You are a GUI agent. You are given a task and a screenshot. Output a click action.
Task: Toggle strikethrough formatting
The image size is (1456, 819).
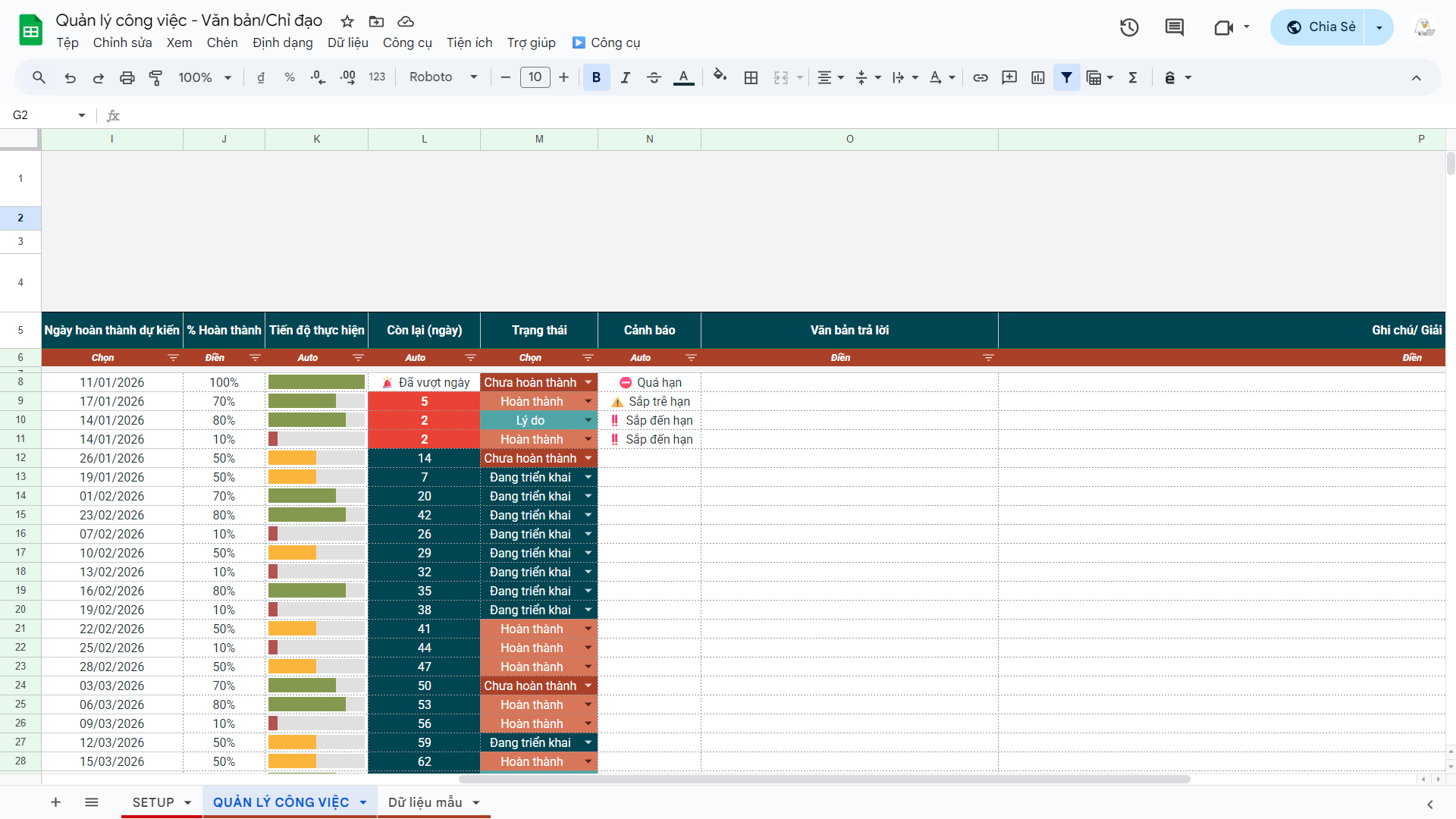coord(654,77)
